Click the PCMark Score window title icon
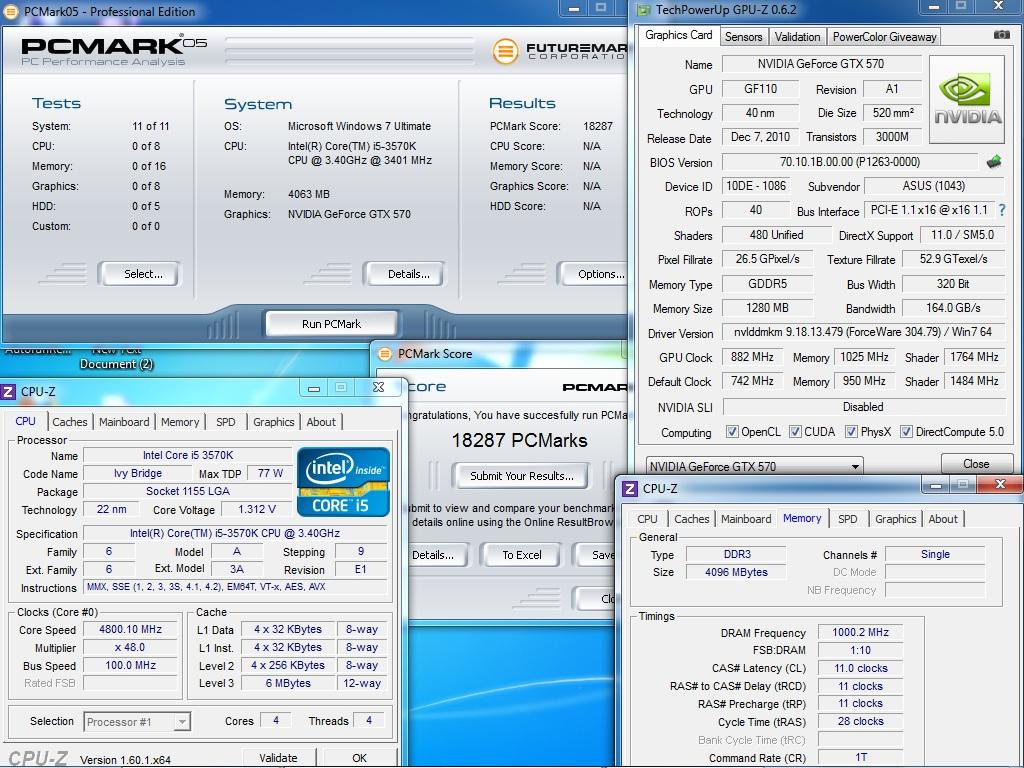 click(385, 354)
